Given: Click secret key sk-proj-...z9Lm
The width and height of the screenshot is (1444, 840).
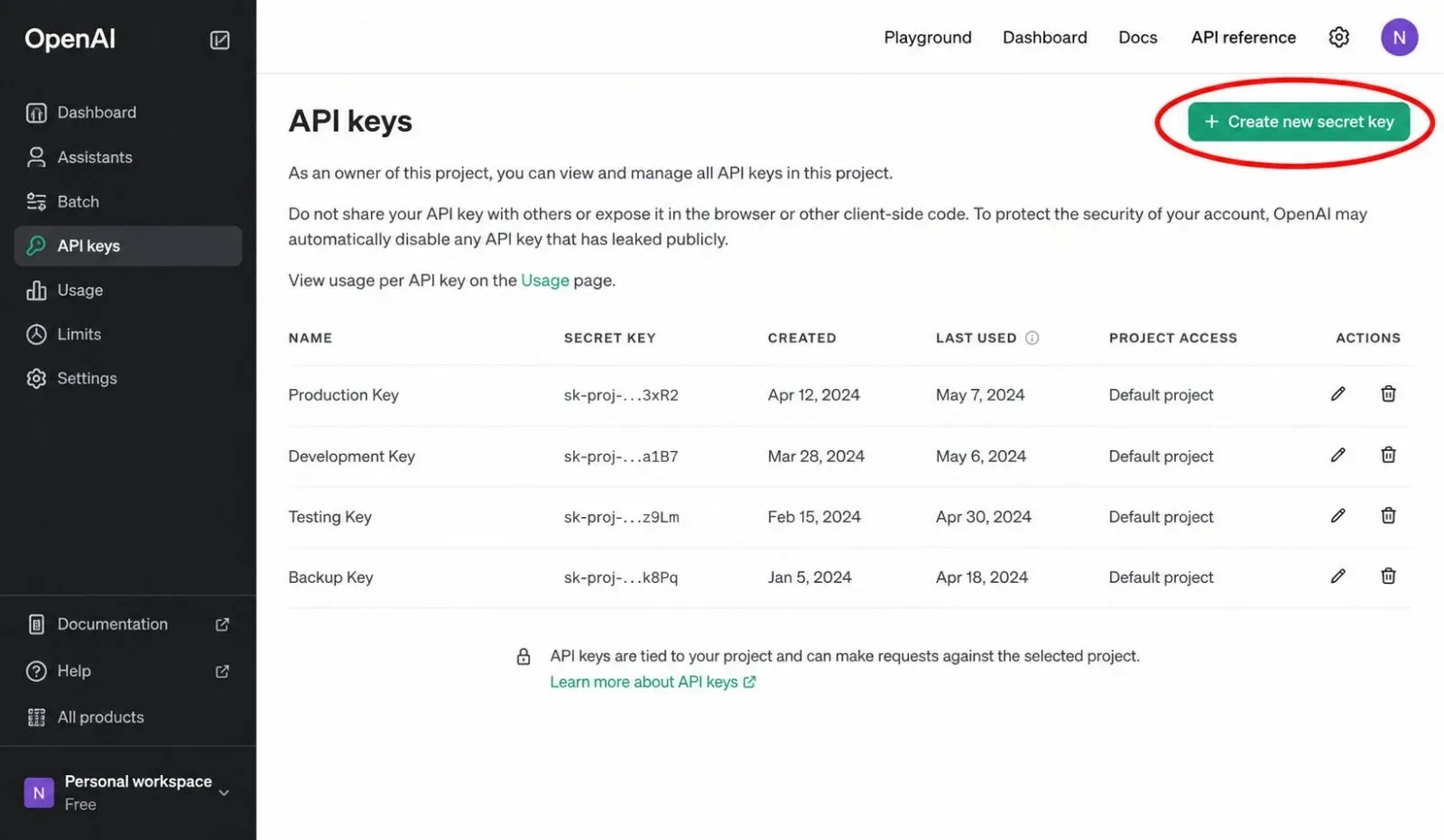Looking at the screenshot, I should (622, 517).
